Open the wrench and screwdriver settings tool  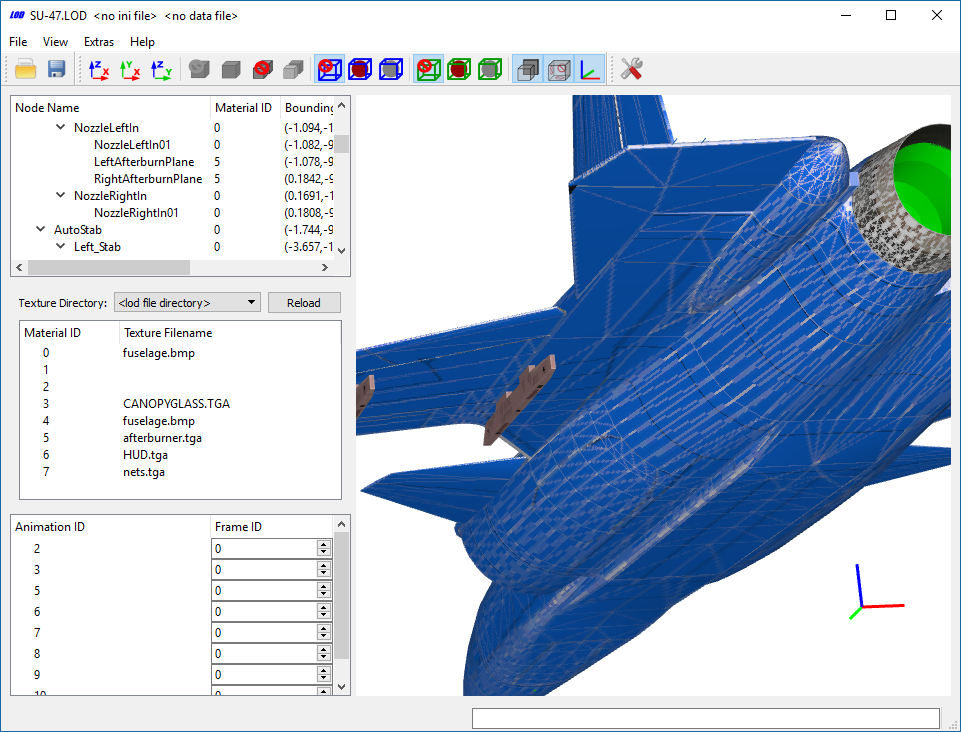(631, 69)
